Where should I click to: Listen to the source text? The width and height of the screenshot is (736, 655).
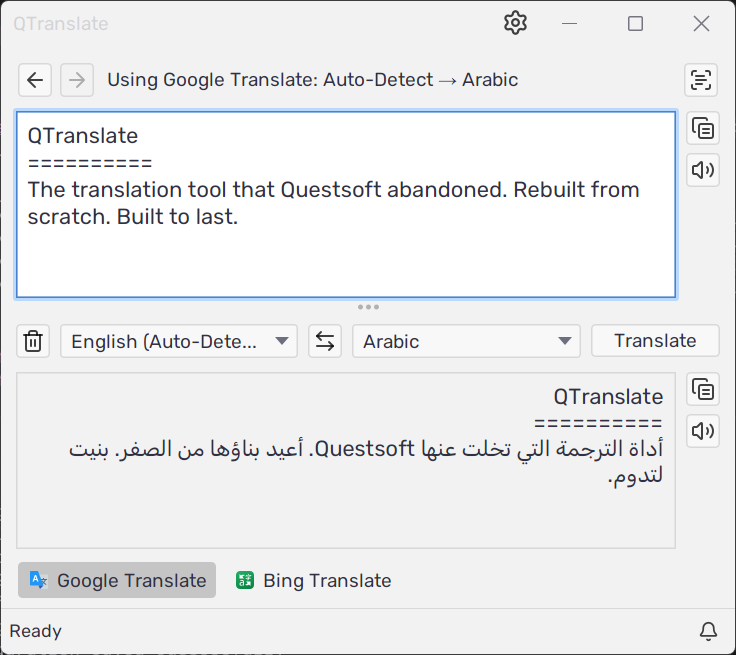(703, 170)
